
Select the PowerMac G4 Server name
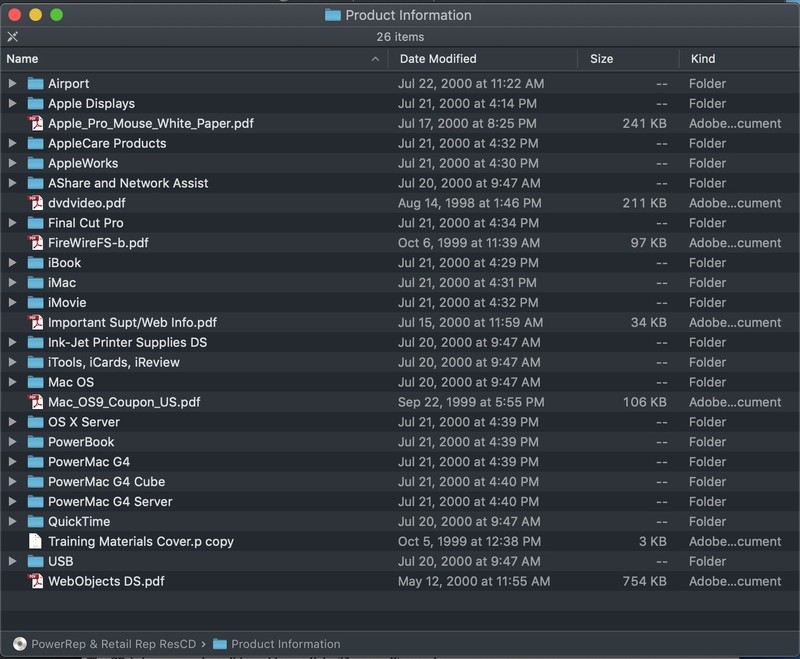pos(110,501)
